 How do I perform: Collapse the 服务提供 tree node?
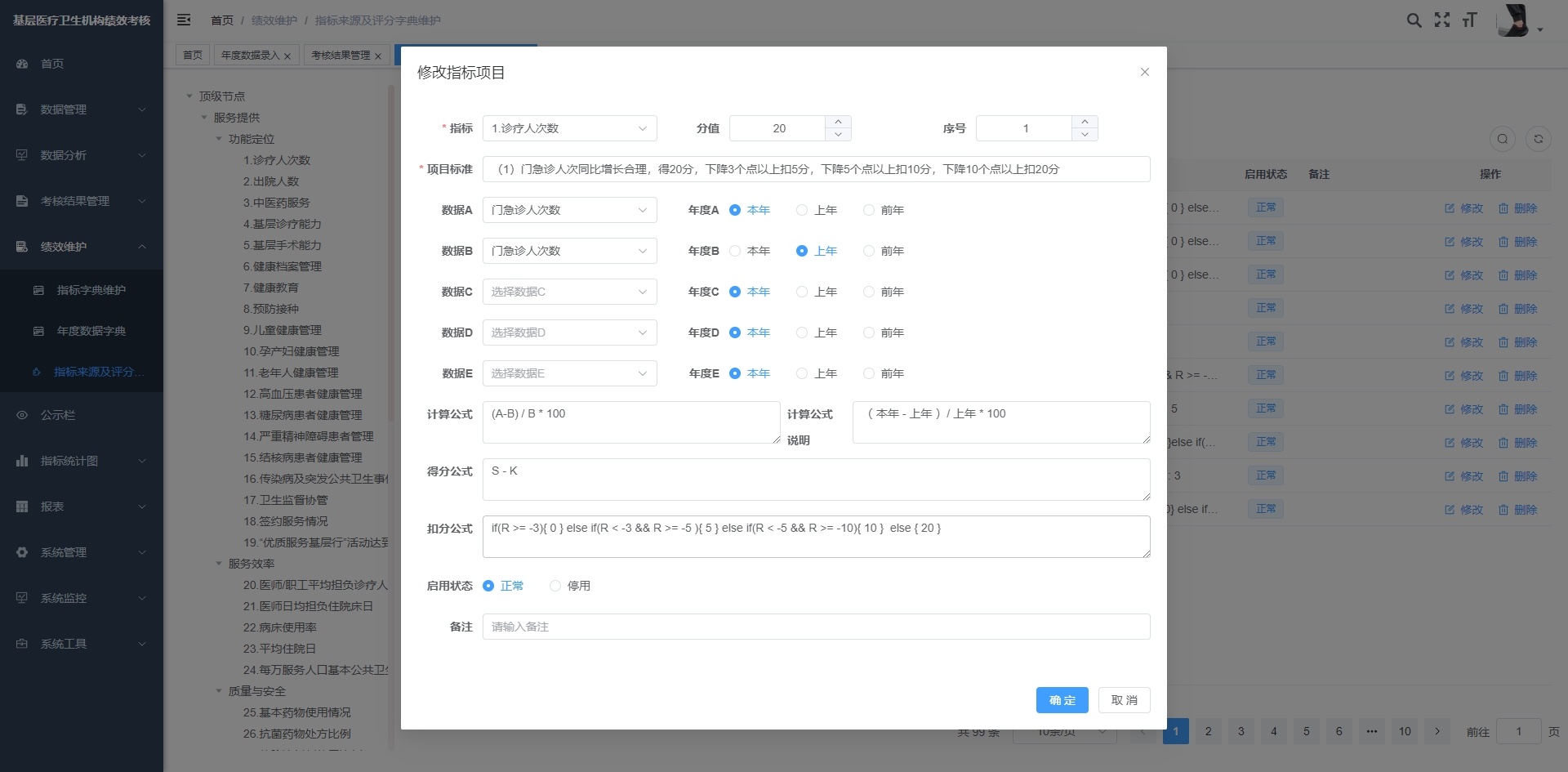pyautogui.click(x=204, y=118)
